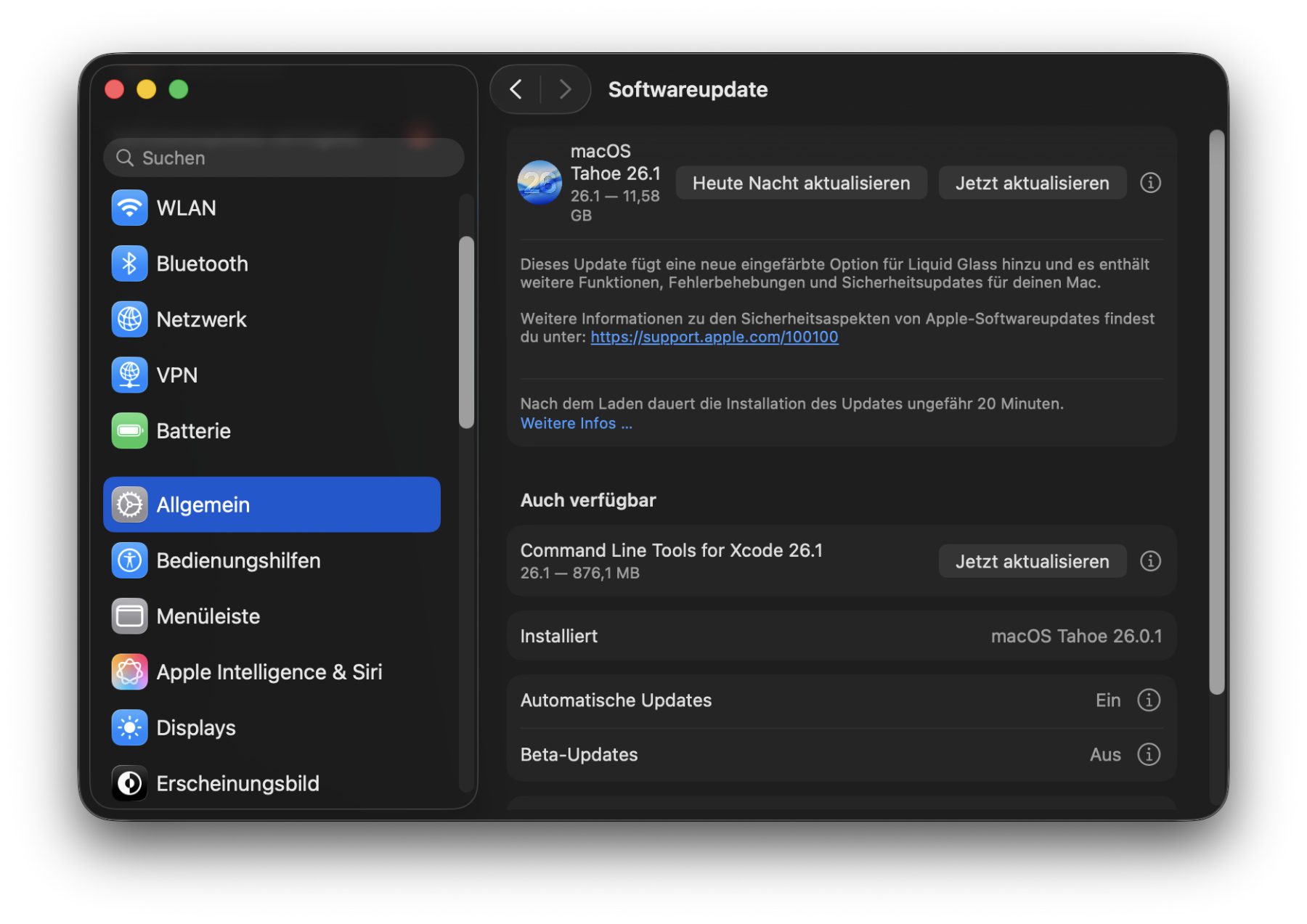The height and width of the screenshot is (924, 1307).
Task: Select the Bluetooth sidebar icon
Action: pyautogui.click(x=130, y=263)
